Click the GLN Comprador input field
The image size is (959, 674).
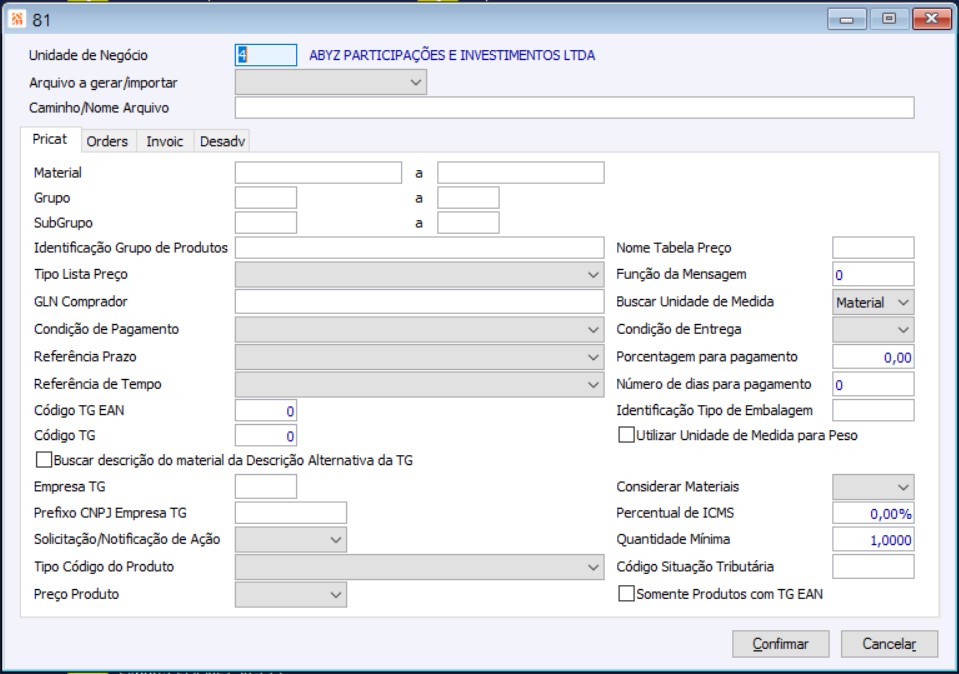coord(419,302)
